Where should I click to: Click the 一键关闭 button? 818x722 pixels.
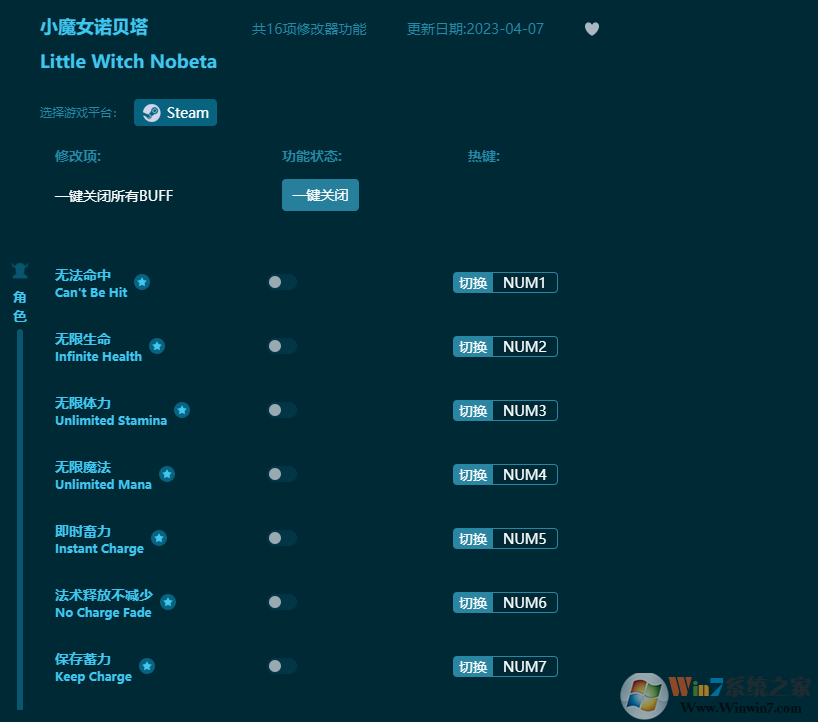pyautogui.click(x=320, y=195)
